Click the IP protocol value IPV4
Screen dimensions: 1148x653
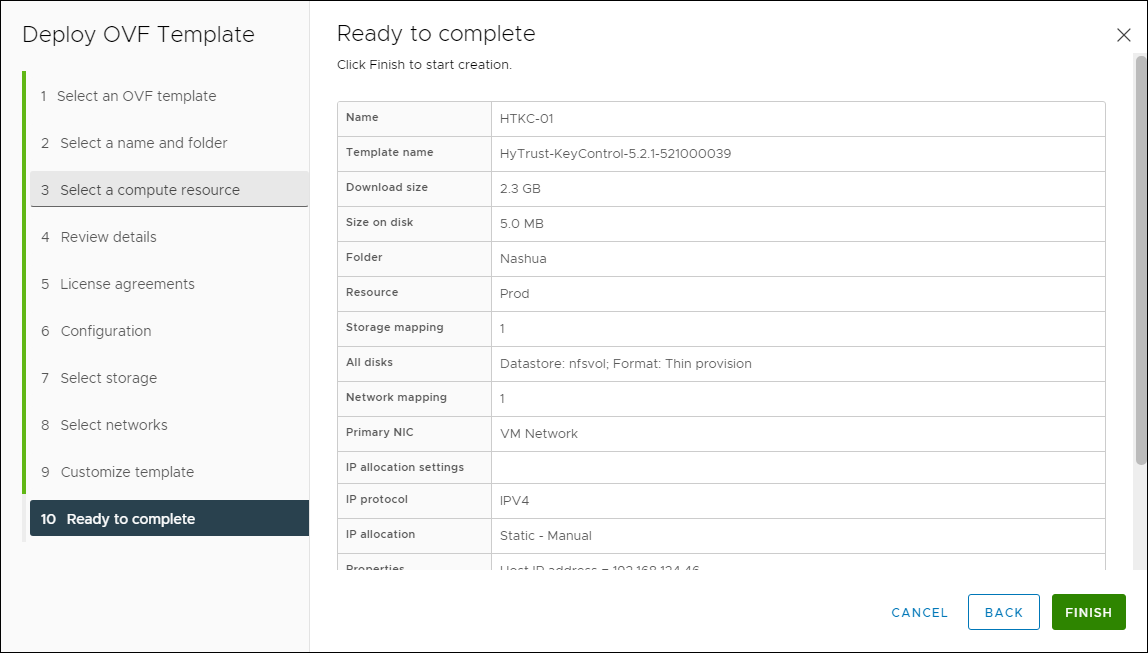[x=514, y=501]
